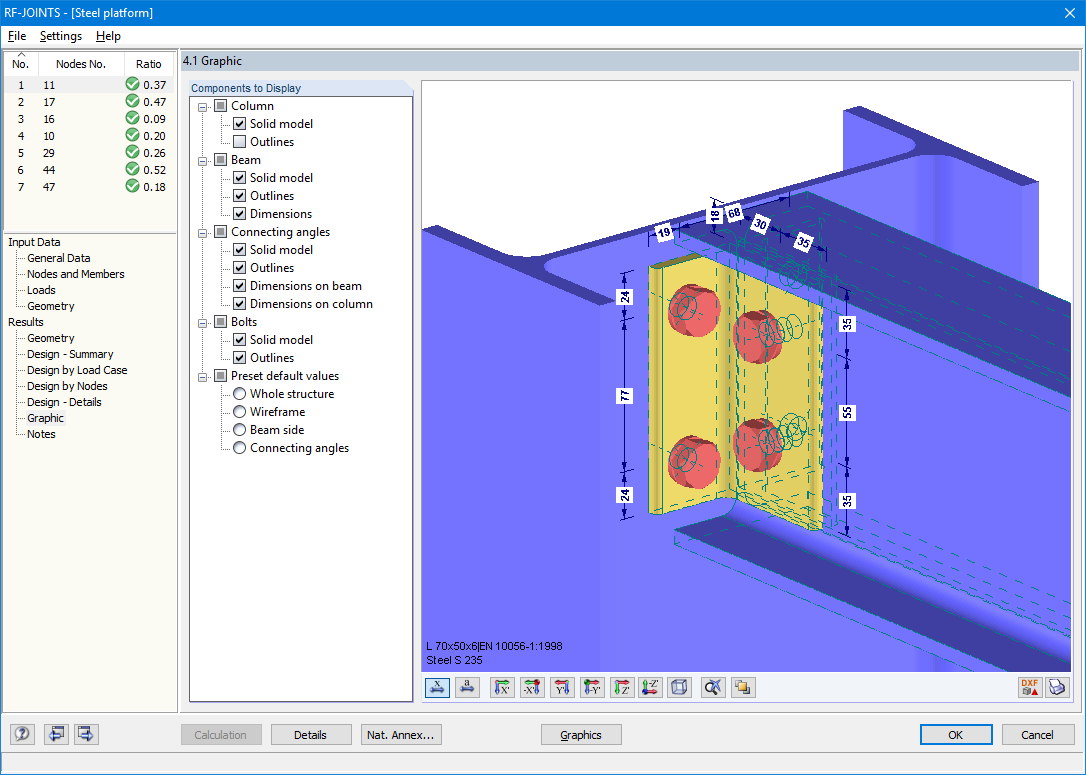Switch to isometric cube view
Screen dimensions: 1086x775
[x=679, y=688]
